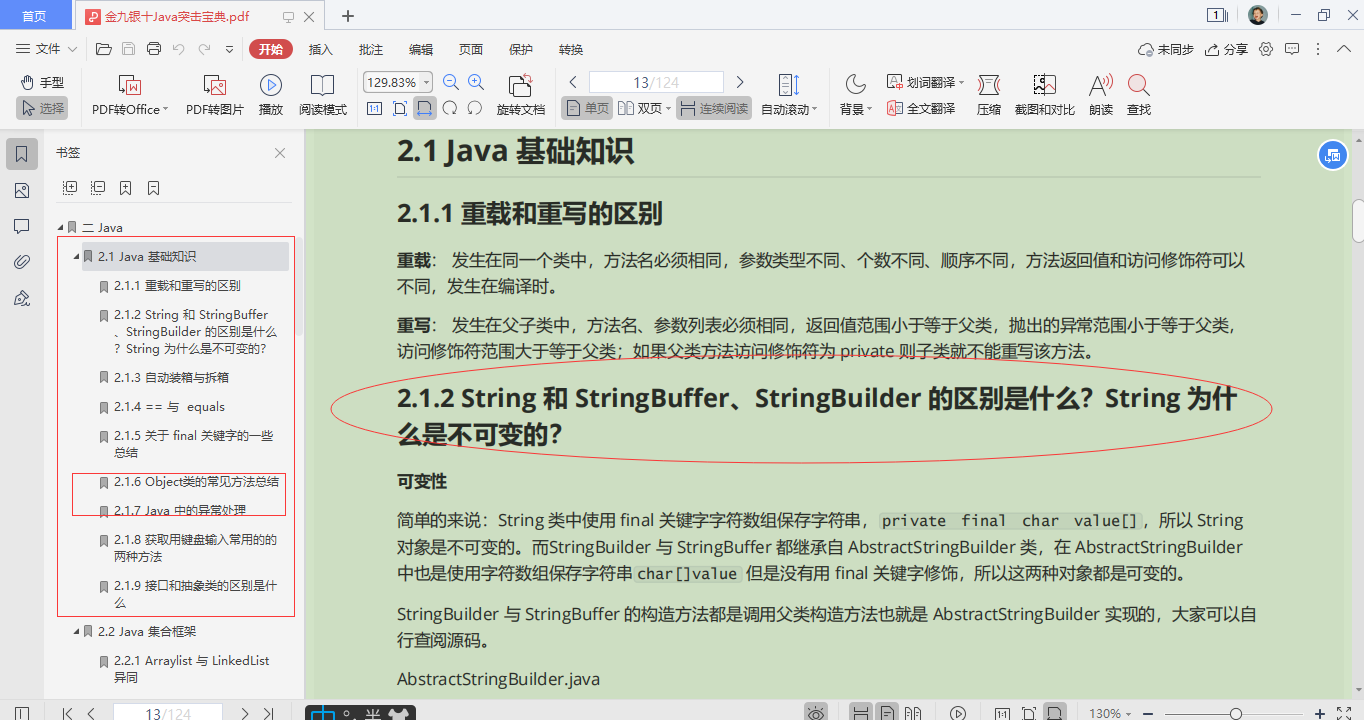Viewport: 1364px width, 720px height.
Task: Go to next page arrow in toolbar
Action: pos(740,82)
